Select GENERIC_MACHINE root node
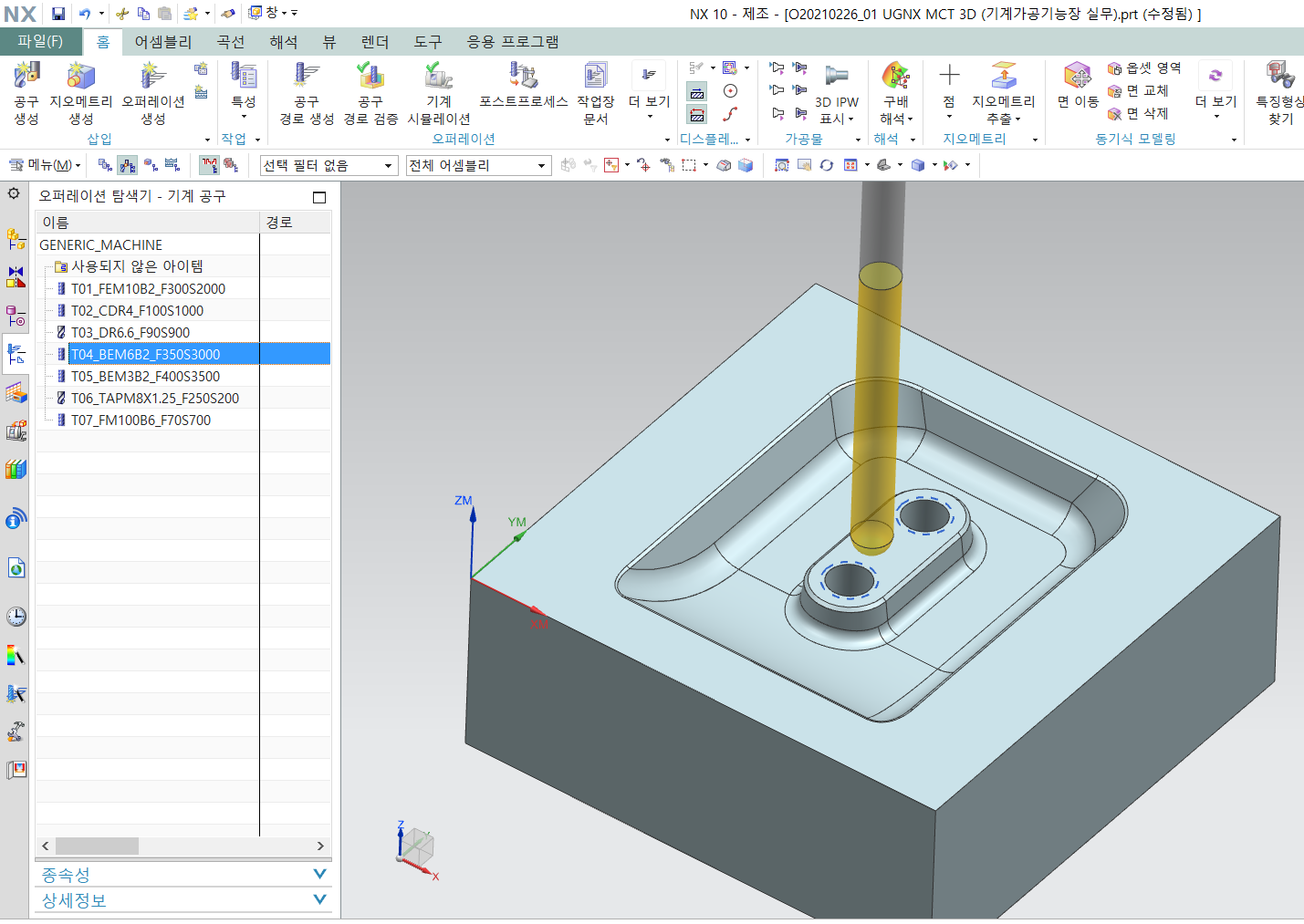Viewport: 1304px width, 924px height. (100, 245)
